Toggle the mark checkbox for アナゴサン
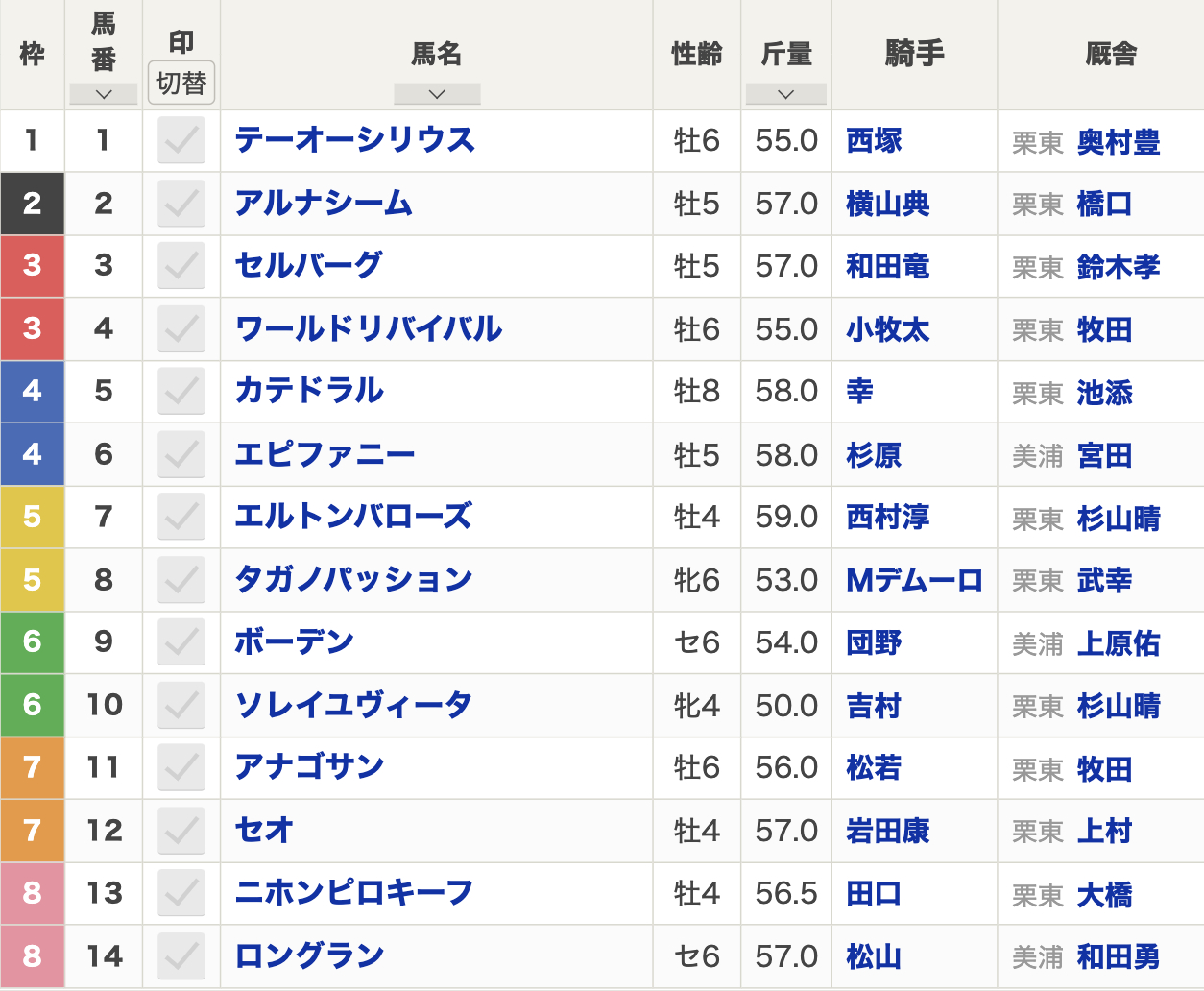This screenshot has width=1204, height=991. 181,768
